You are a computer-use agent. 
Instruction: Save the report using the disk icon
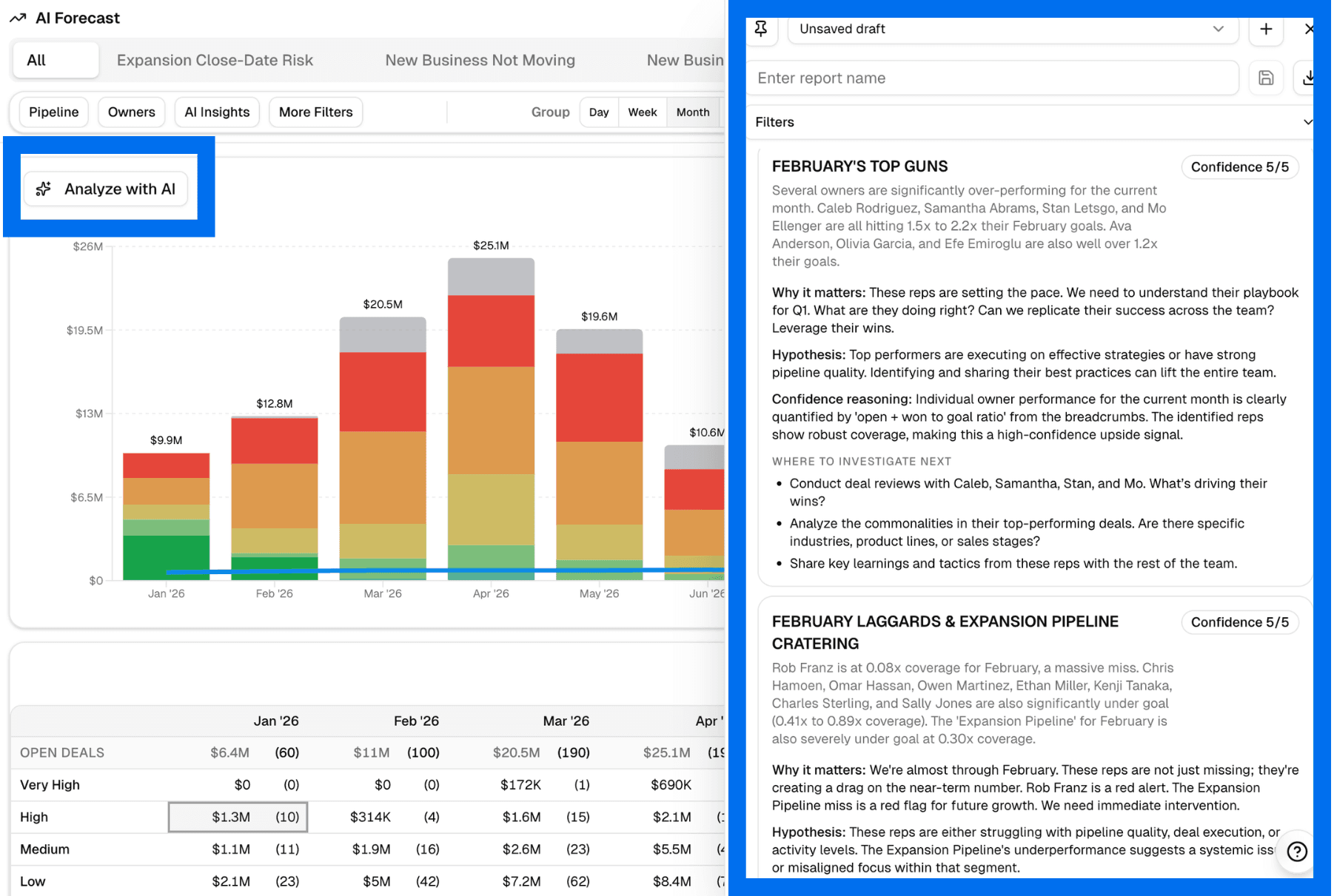[x=1266, y=78]
